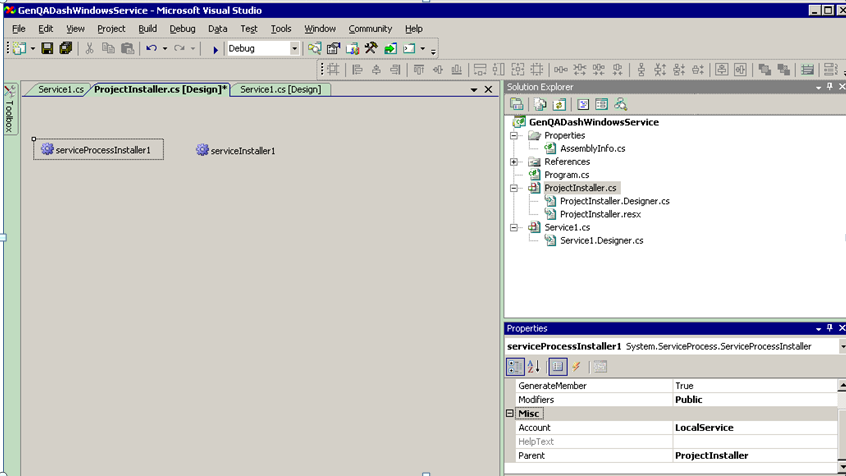Toggle Categorized view in Properties panel

click(515, 367)
